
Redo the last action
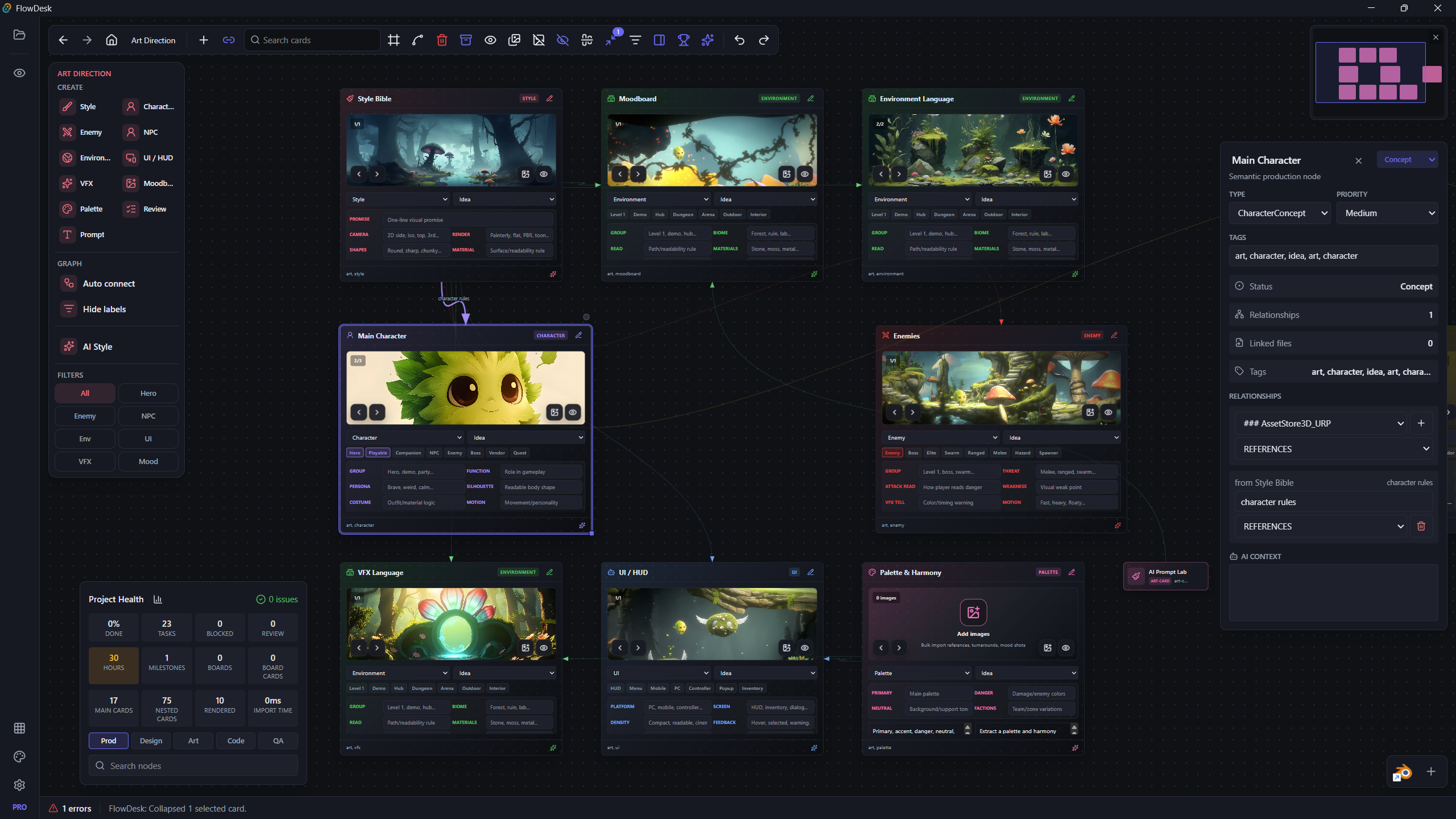pos(764,40)
